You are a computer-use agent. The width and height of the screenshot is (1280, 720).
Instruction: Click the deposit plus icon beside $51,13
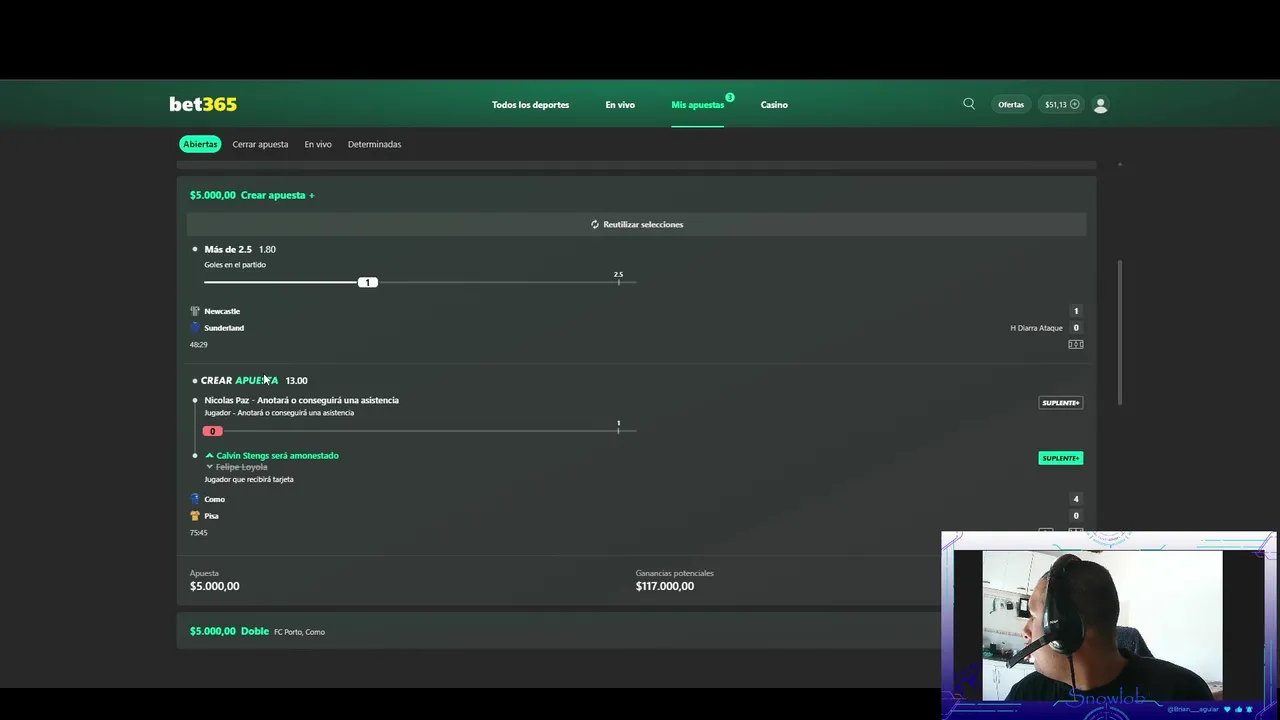(1075, 104)
